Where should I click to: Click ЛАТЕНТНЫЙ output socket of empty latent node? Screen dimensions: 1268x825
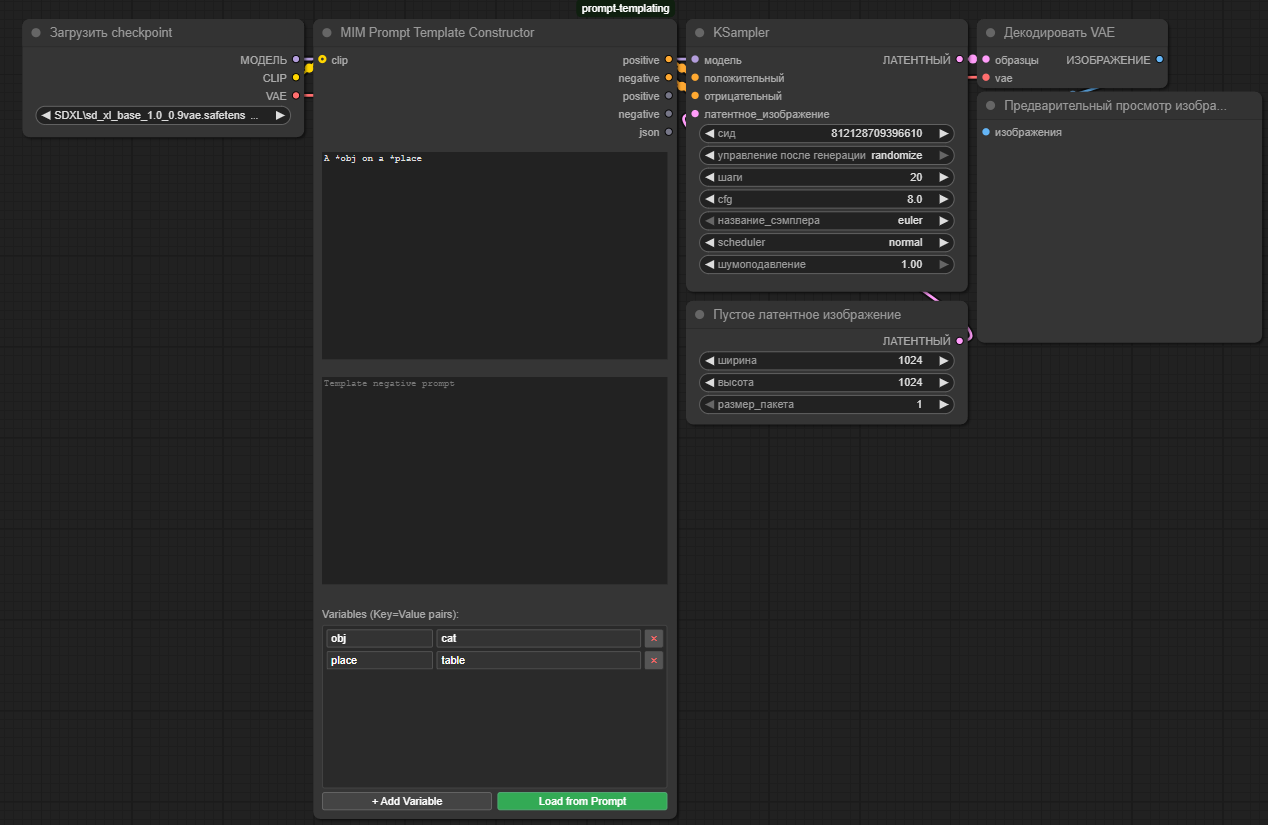click(960, 341)
